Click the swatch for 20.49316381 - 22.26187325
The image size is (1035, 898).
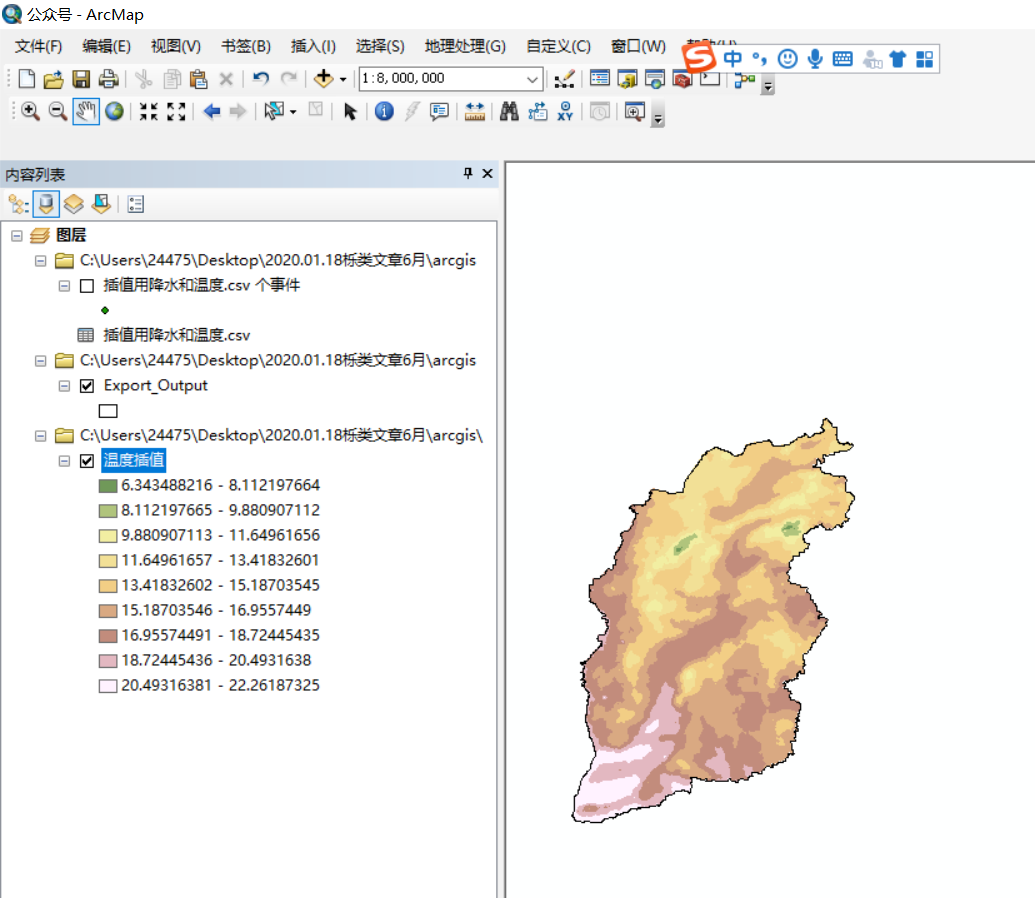coord(108,686)
